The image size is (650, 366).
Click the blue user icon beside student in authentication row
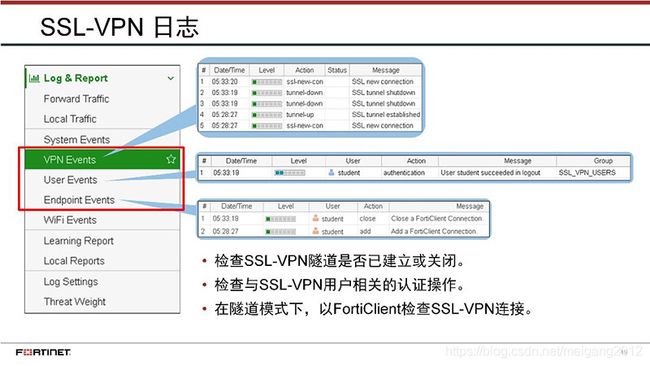tap(331, 172)
